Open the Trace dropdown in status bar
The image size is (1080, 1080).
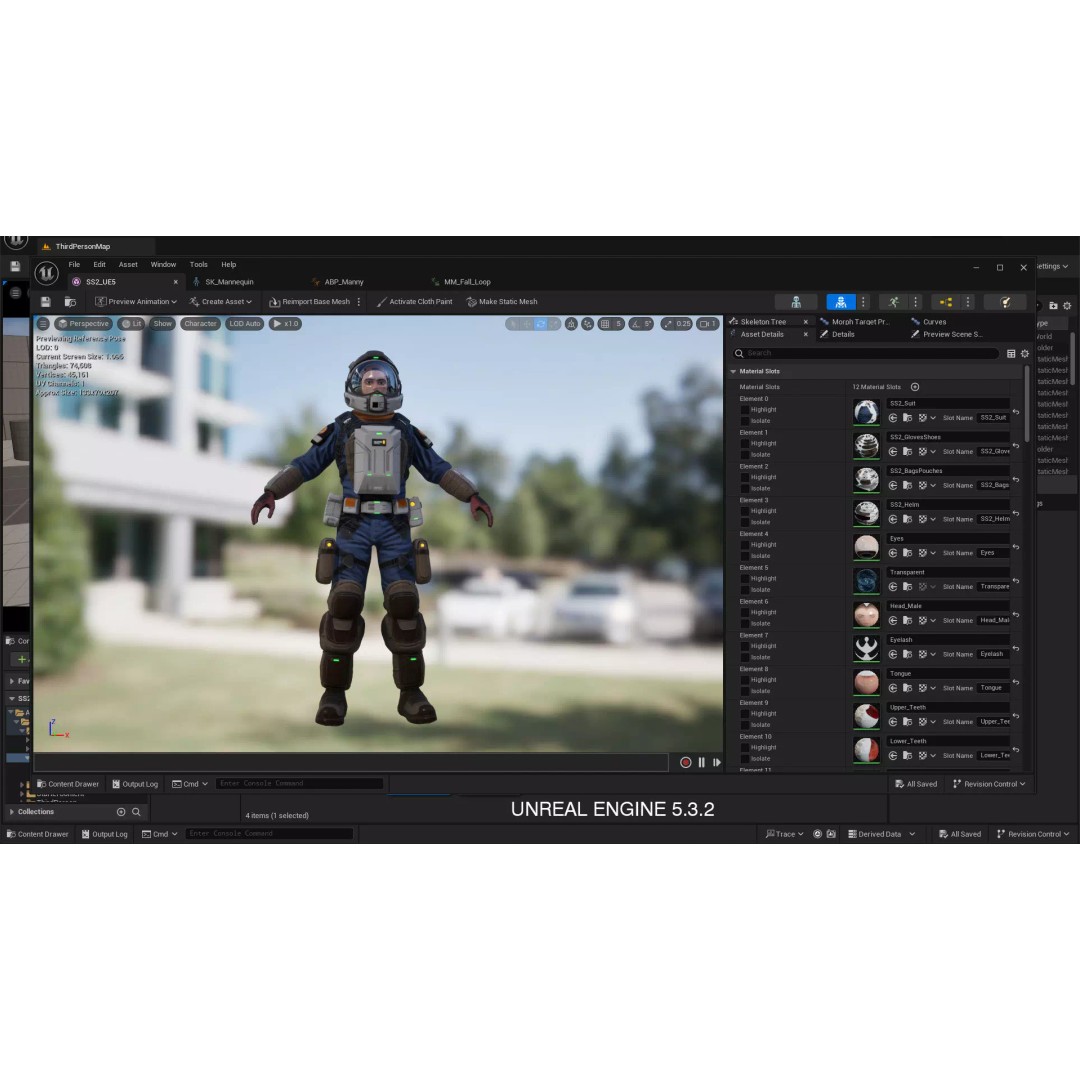785,834
